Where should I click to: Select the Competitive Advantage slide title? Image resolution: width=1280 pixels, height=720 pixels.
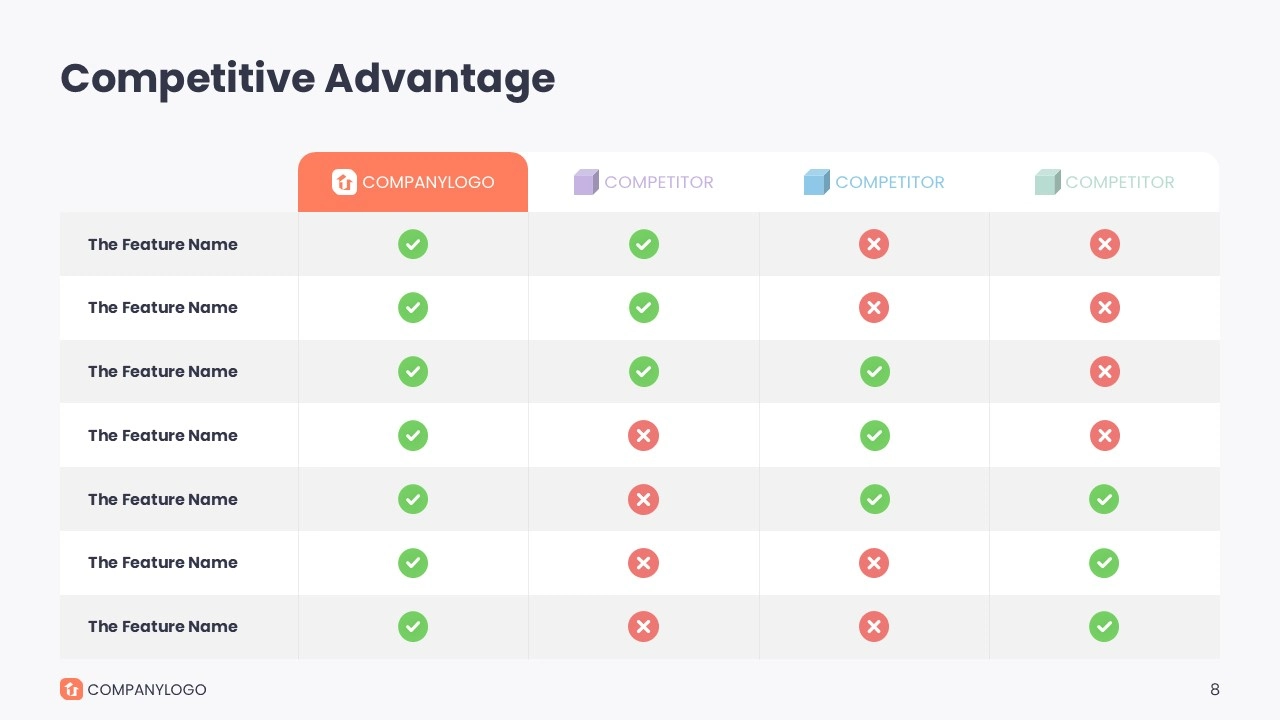pyautogui.click(x=307, y=79)
